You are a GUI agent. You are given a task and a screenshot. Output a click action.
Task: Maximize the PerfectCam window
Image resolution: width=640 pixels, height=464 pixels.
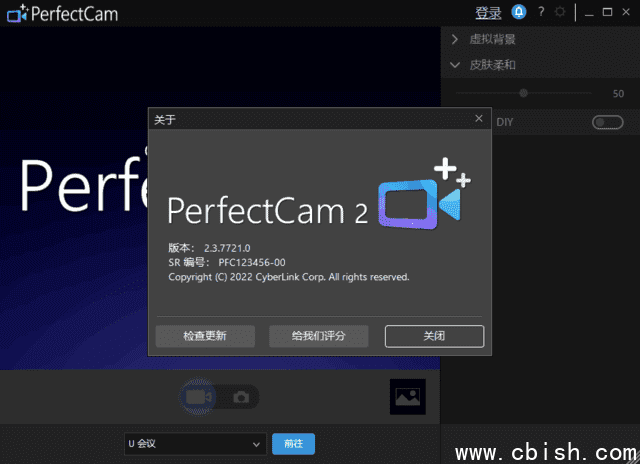pyautogui.click(x=607, y=12)
